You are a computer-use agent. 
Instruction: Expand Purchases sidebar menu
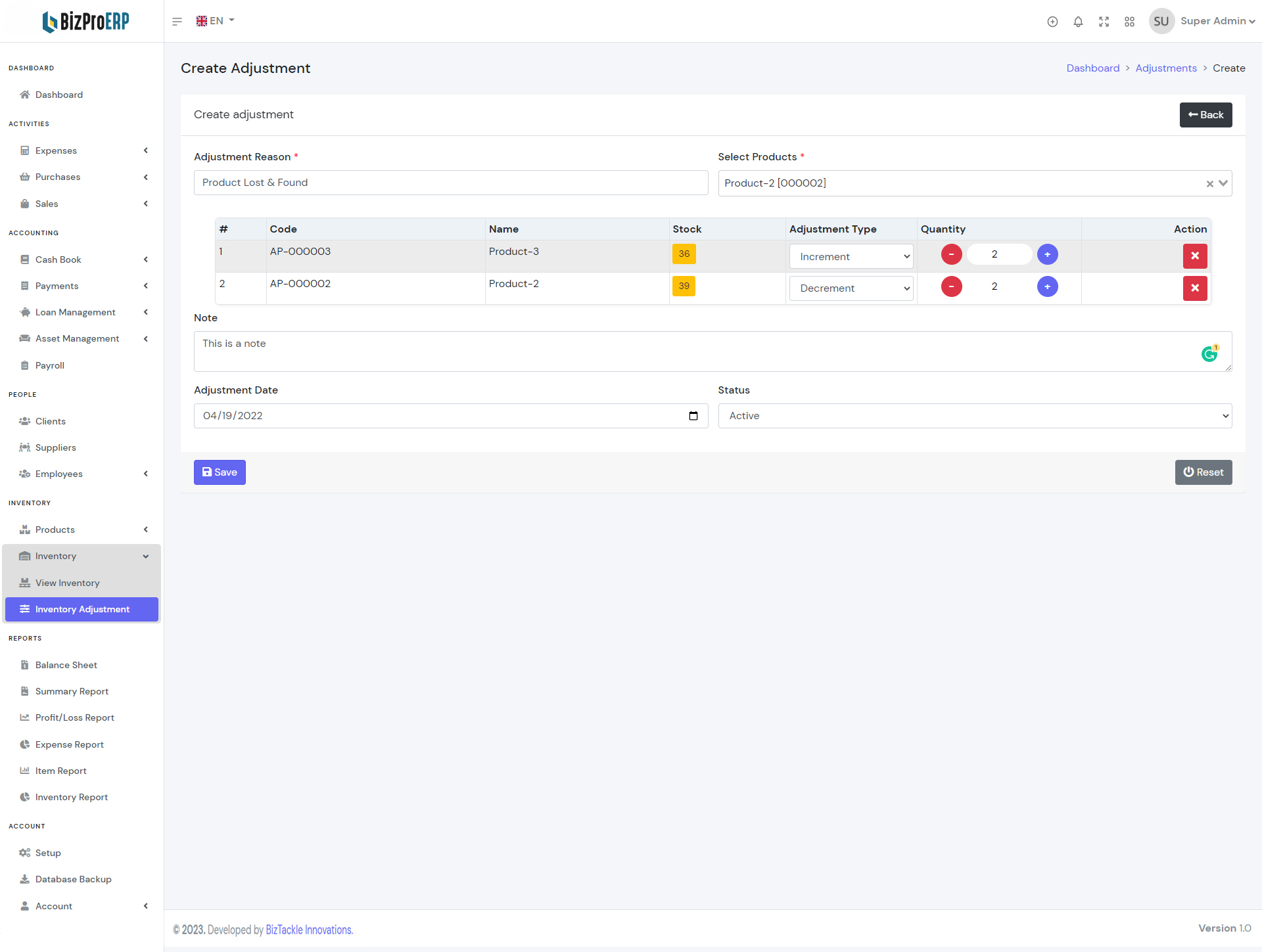click(x=58, y=177)
